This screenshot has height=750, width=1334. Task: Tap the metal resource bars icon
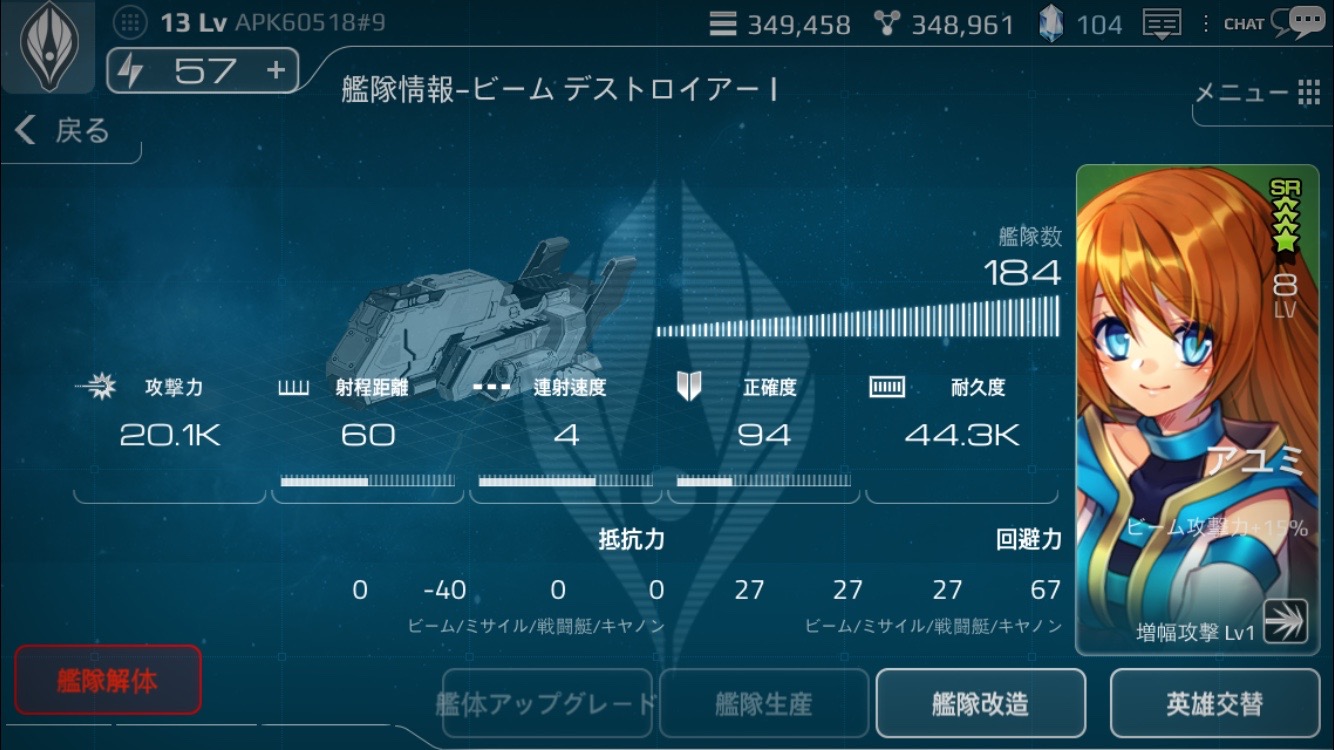[723, 23]
